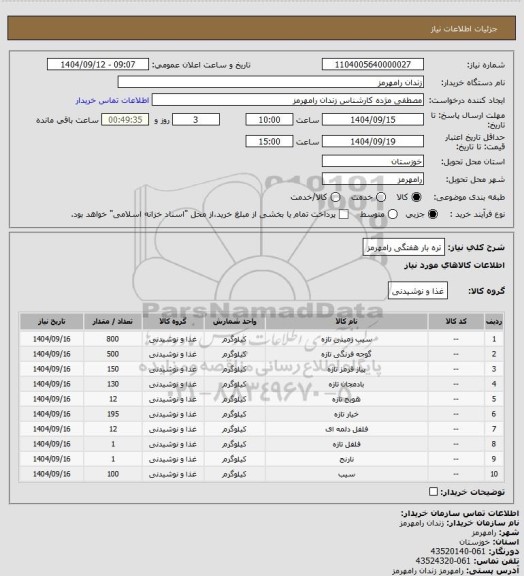524x576 pixels.
Task: Select item name بادمجان تازه
Action: [x=346, y=384]
